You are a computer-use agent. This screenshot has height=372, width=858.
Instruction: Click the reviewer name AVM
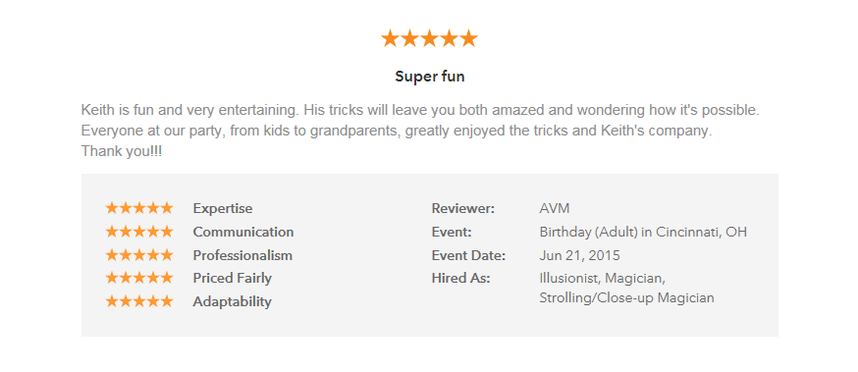click(554, 208)
